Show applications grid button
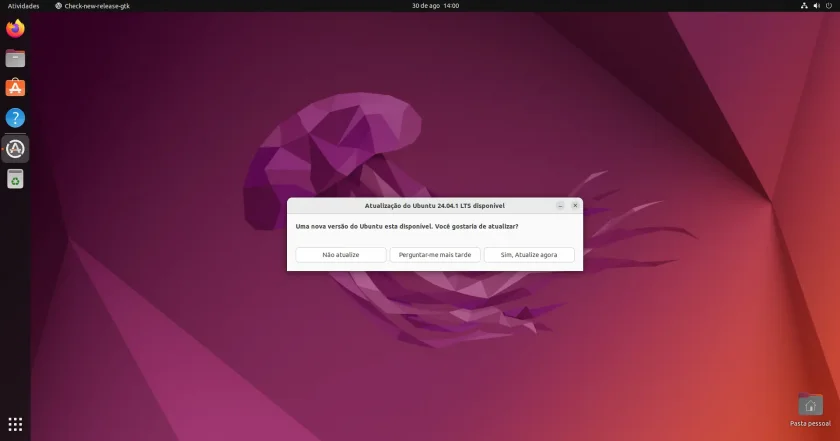840x441 pixels. click(15, 424)
